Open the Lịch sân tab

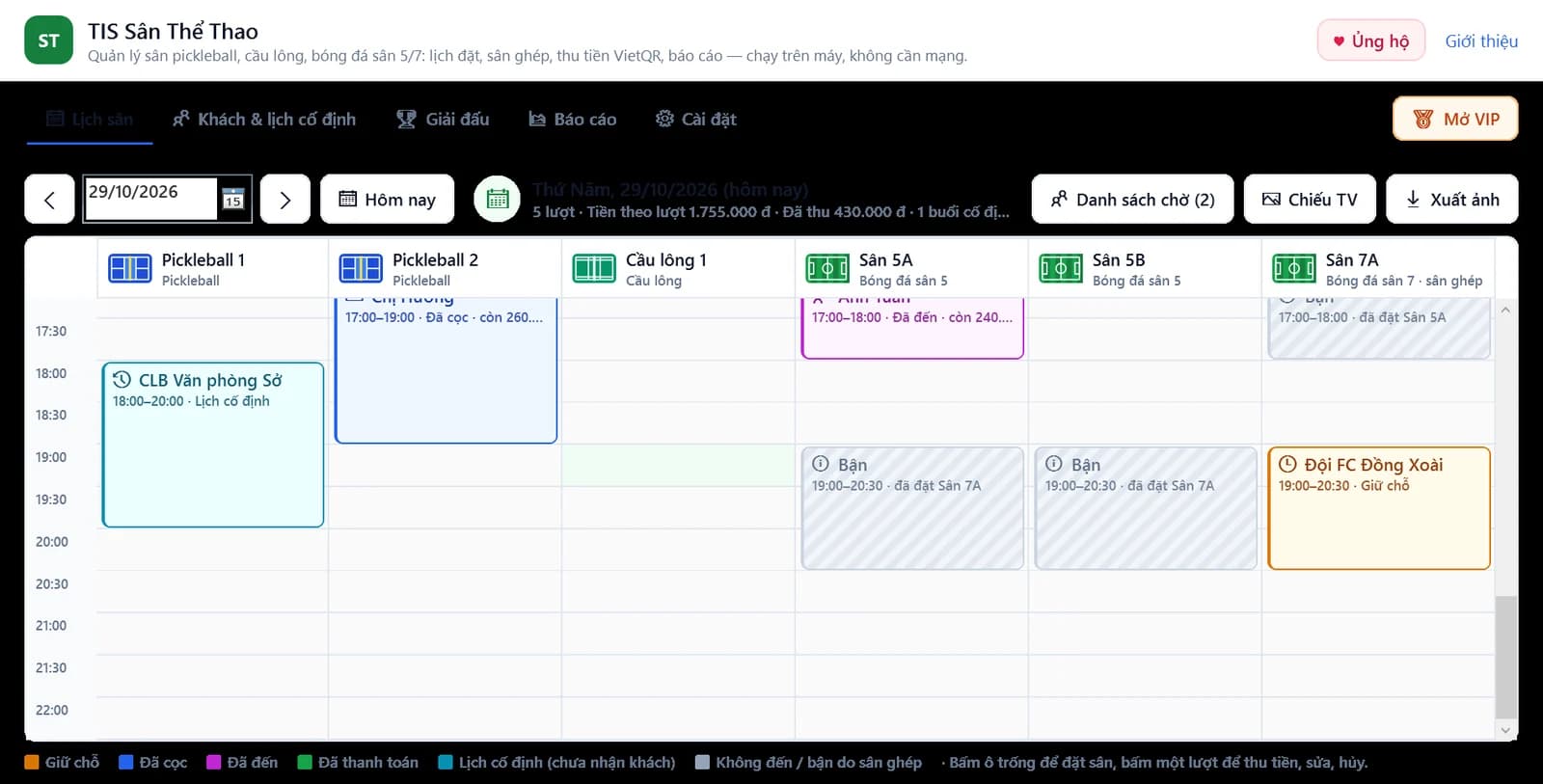tap(90, 120)
